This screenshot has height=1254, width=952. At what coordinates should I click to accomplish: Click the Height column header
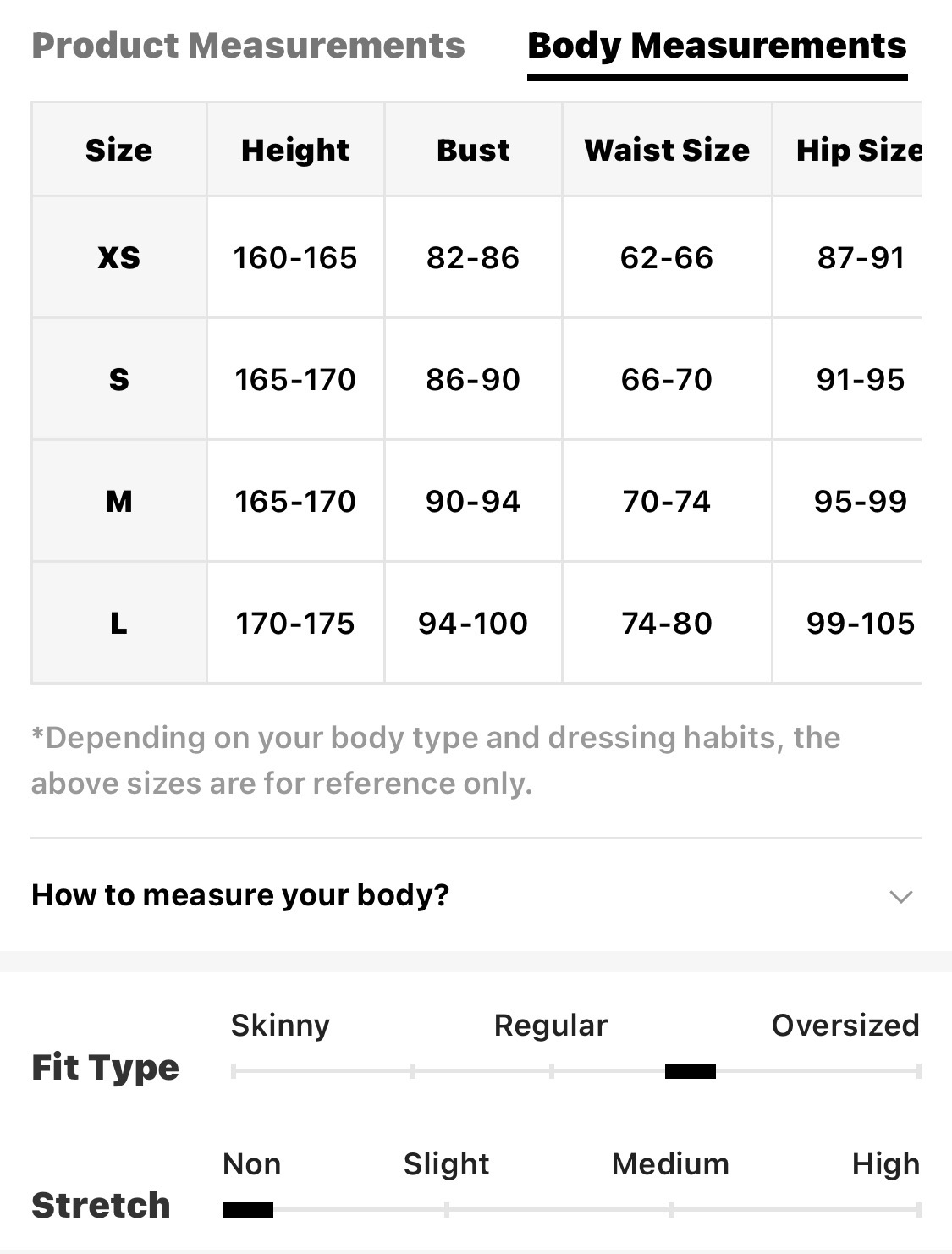[295, 150]
